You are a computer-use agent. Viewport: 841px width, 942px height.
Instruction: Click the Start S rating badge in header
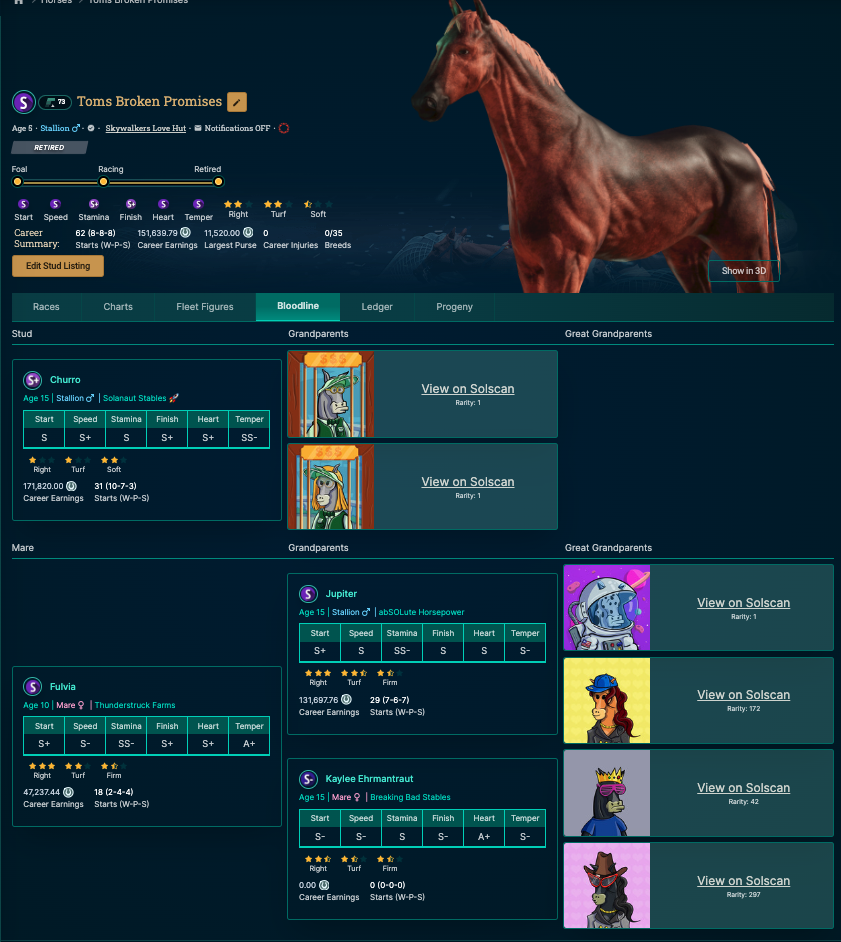coord(23,204)
